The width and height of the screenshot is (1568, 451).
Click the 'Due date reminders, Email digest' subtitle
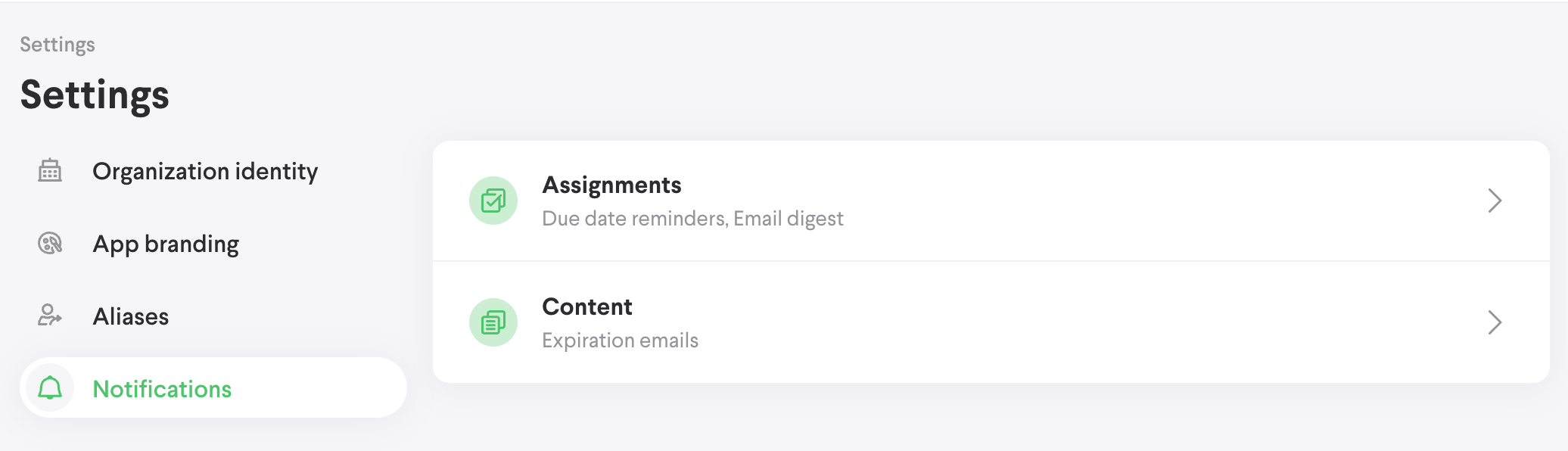pos(692,219)
